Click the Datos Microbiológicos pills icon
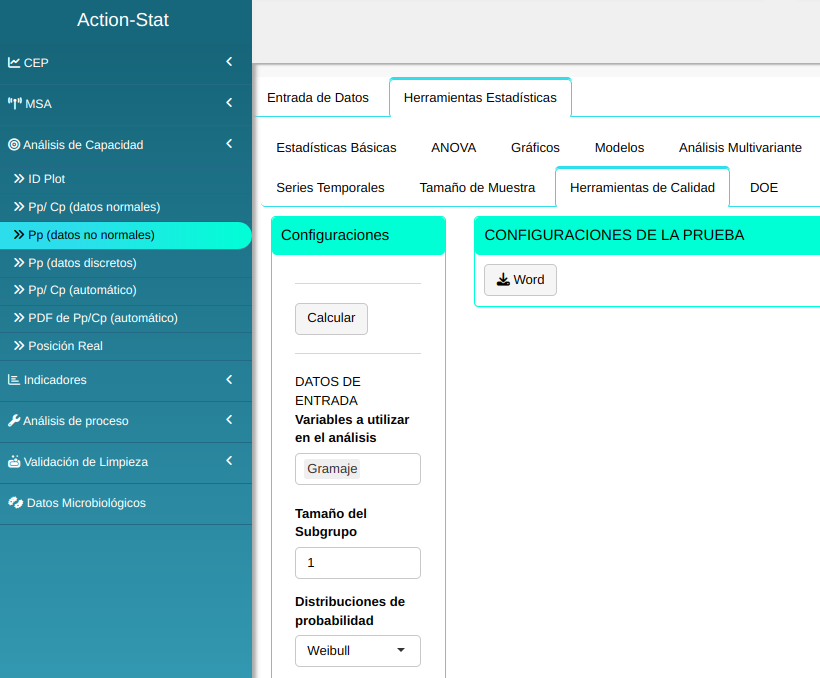Screen dimensions: 820x678 point(15,503)
